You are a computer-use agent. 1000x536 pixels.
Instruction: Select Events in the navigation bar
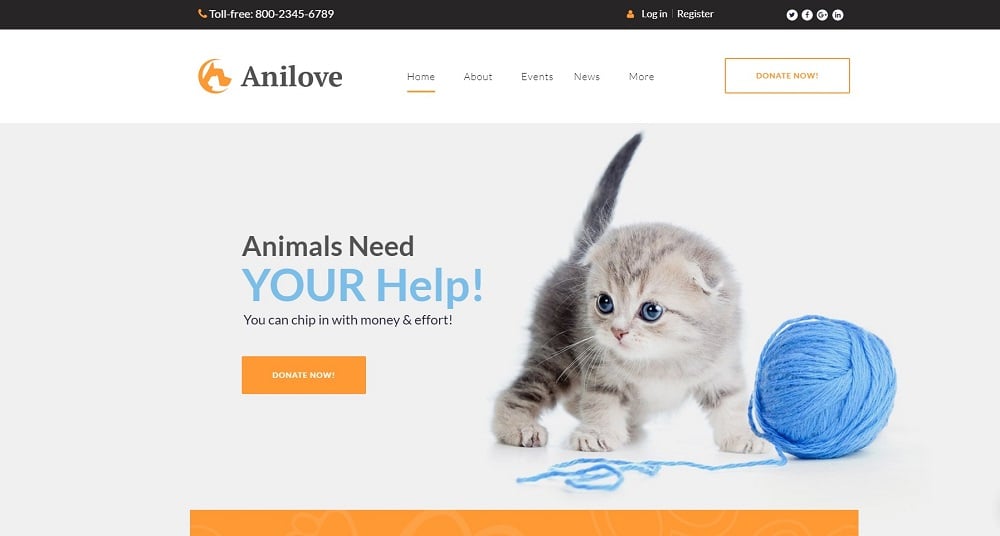pos(537,77)
